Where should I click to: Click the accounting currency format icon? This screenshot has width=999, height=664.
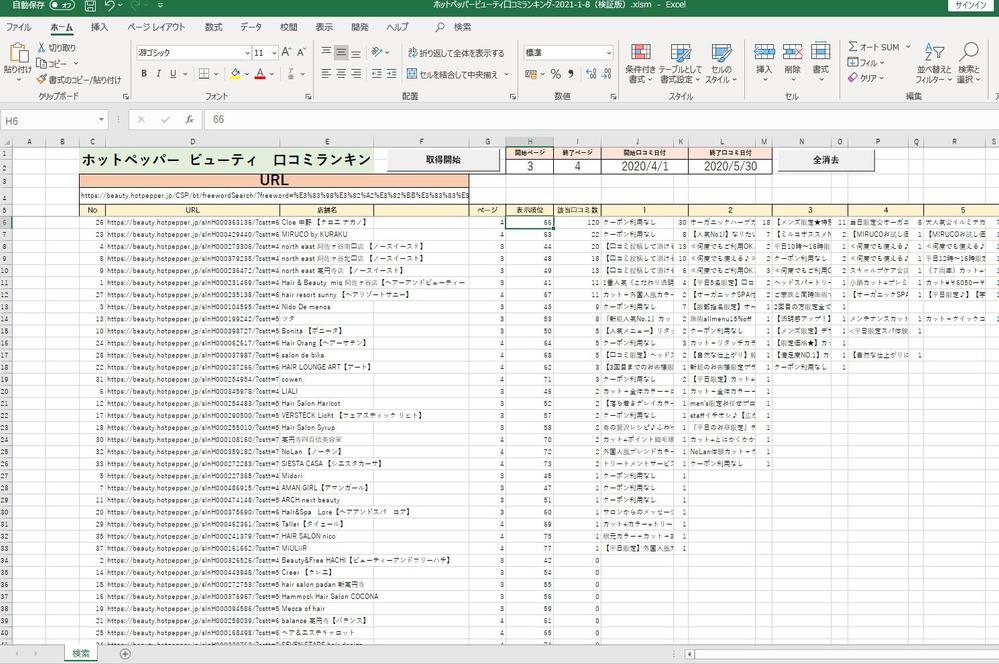pos(531,75)
